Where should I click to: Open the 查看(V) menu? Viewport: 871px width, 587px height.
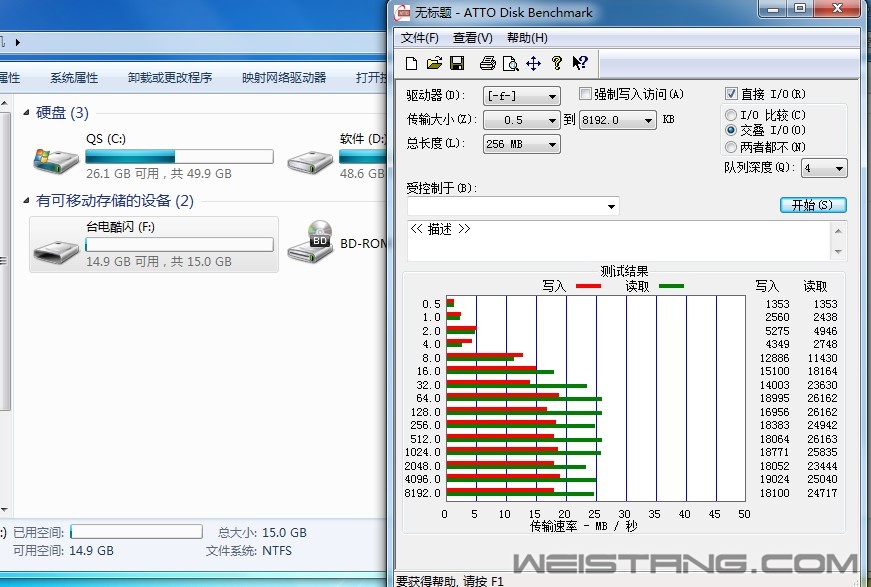pyautogui.click(x=472, y=38)
